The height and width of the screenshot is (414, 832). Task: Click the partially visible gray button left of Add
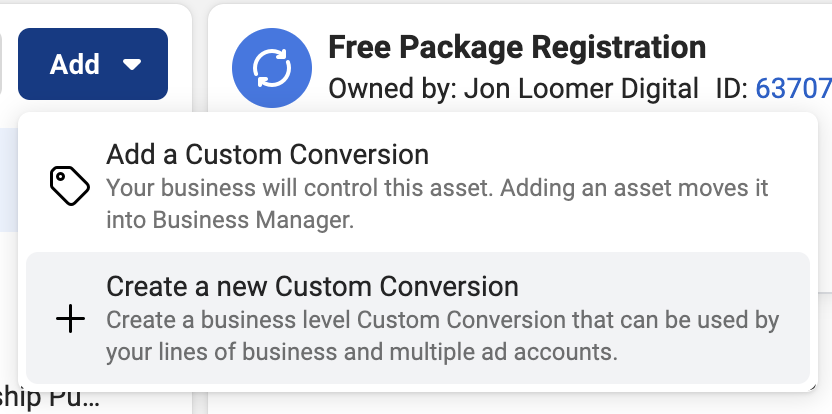[x=1, y=64]
